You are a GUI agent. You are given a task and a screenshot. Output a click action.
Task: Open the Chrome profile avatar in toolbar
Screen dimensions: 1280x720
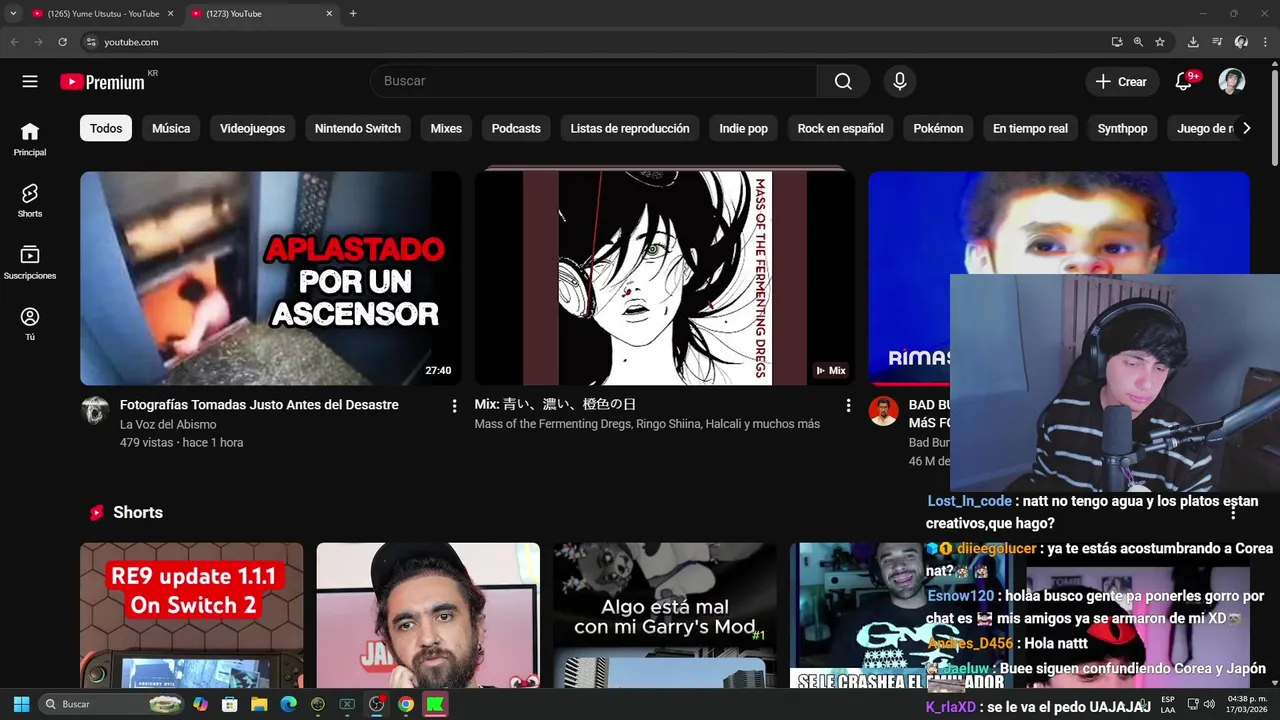click(1241, 42)
